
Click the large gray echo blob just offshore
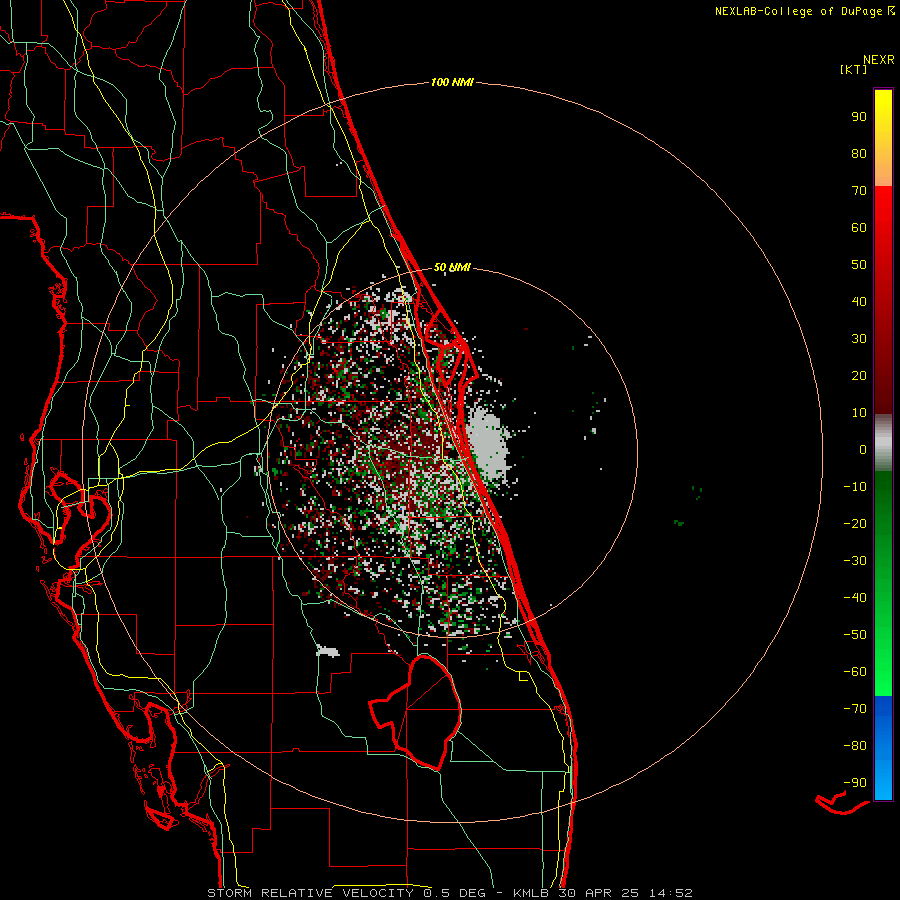(x=488, y=443)
